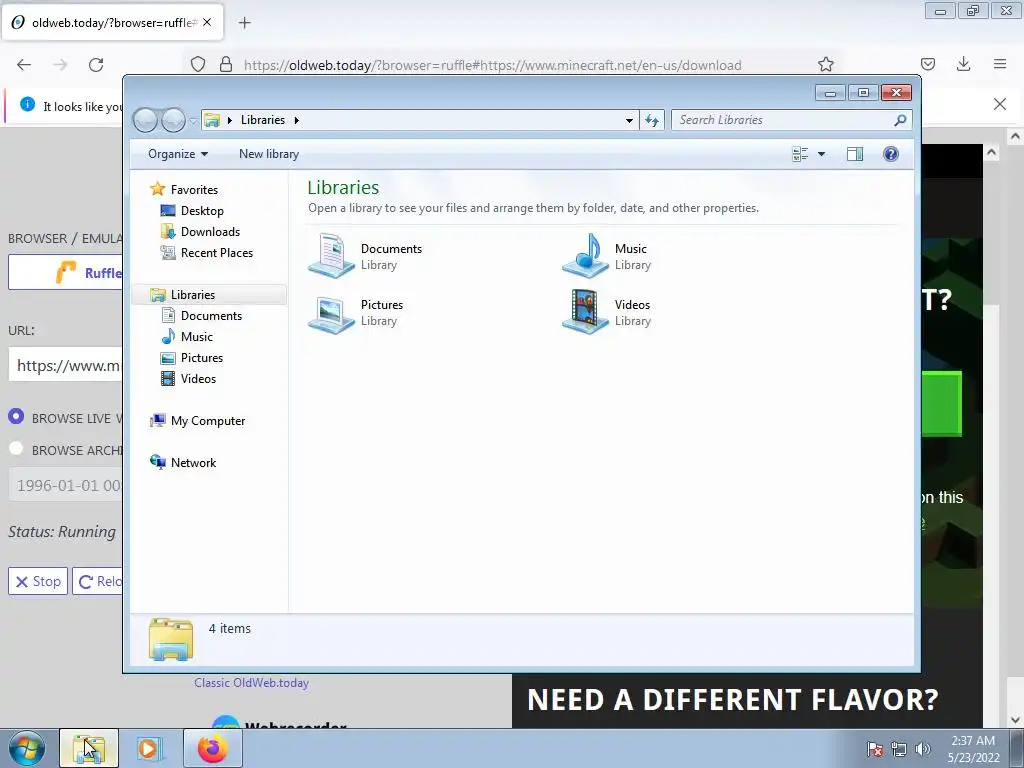
Task: Open Explorer help icon
Action: pyautogui.click(x=891, y=154)
